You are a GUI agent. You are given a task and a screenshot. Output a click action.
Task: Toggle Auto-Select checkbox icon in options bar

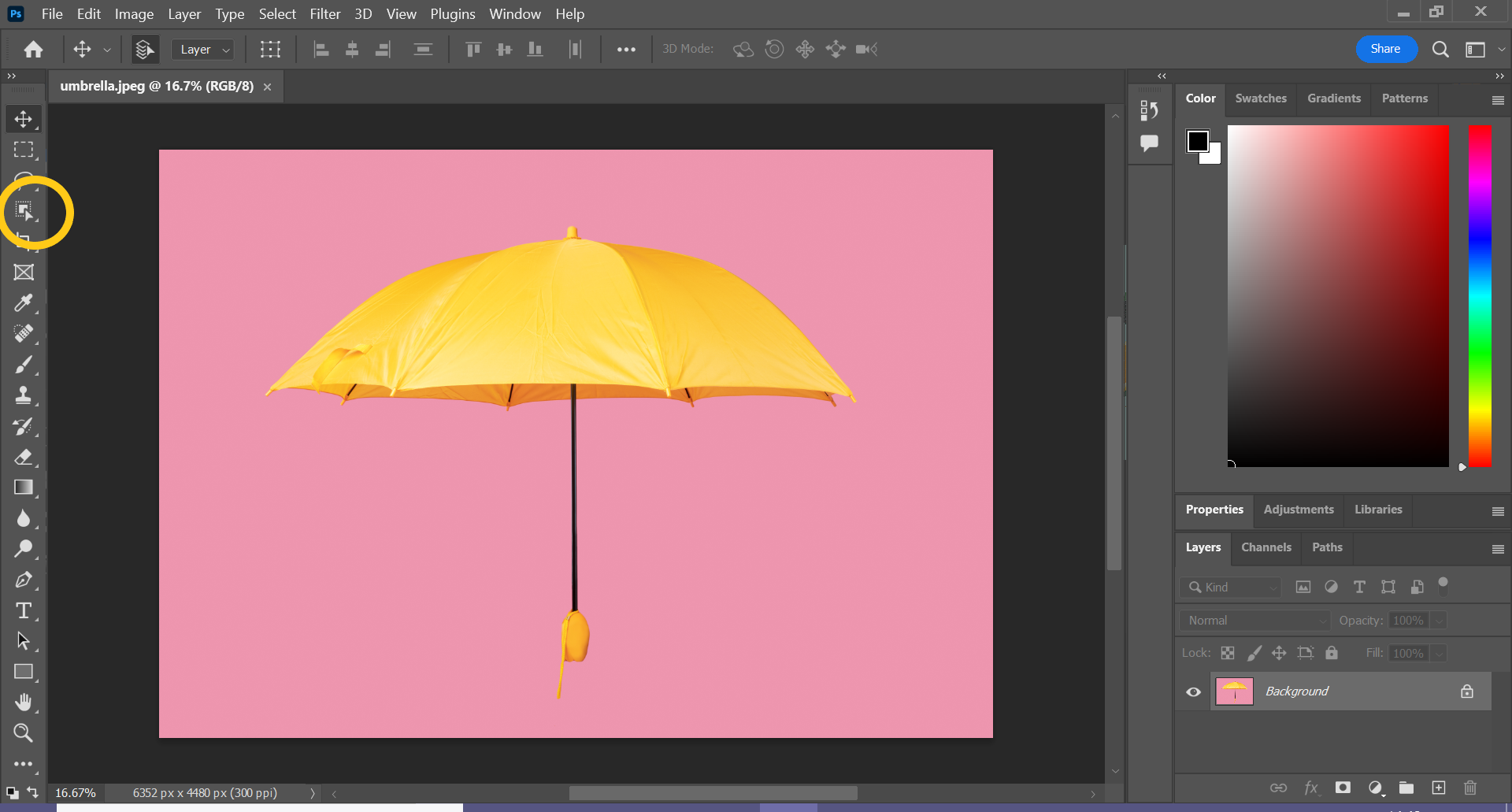click(x=144, y=50)
